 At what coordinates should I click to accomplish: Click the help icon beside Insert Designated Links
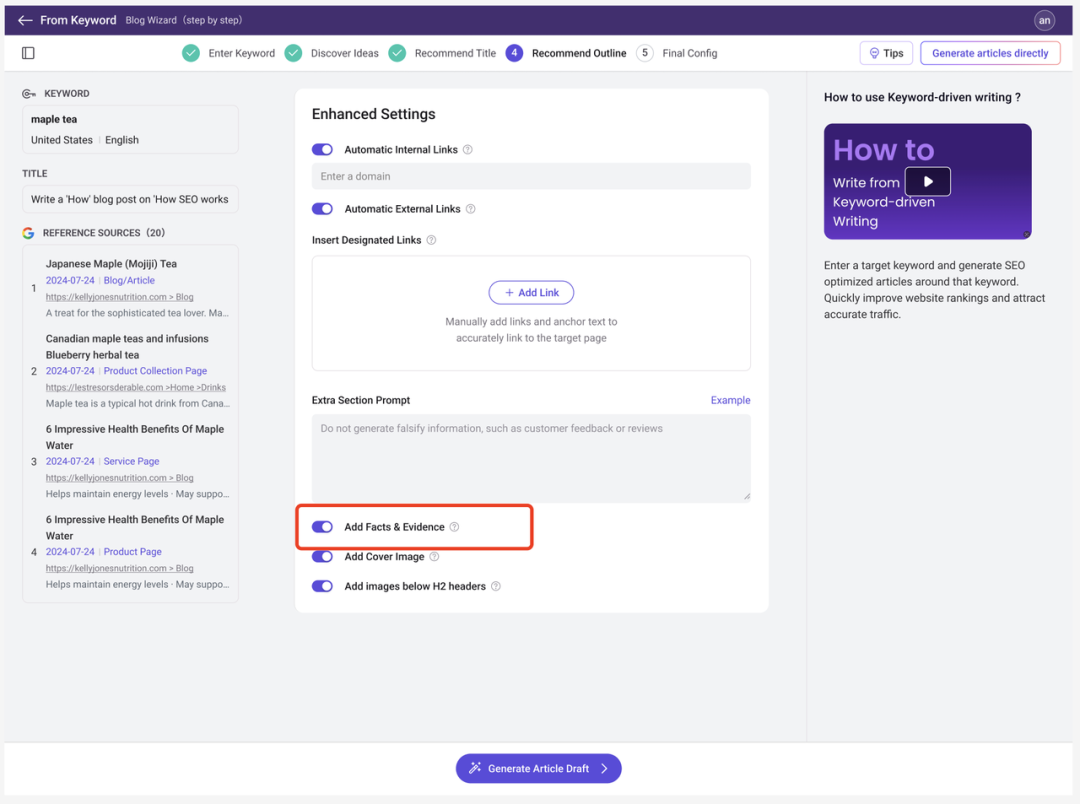point(431,240)
